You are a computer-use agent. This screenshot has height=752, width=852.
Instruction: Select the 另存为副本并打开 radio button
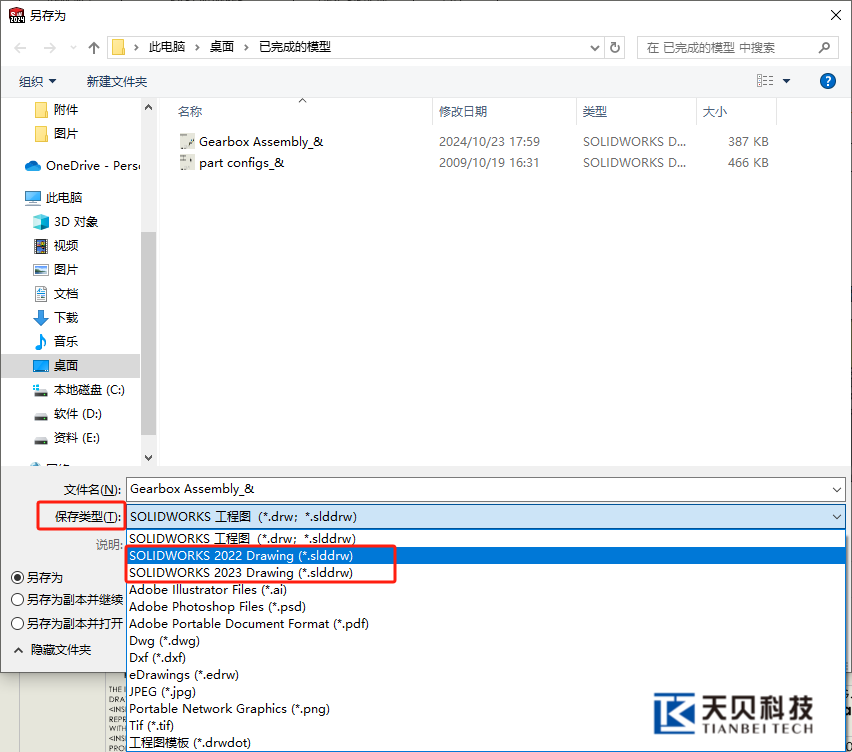tap(17, 623)
